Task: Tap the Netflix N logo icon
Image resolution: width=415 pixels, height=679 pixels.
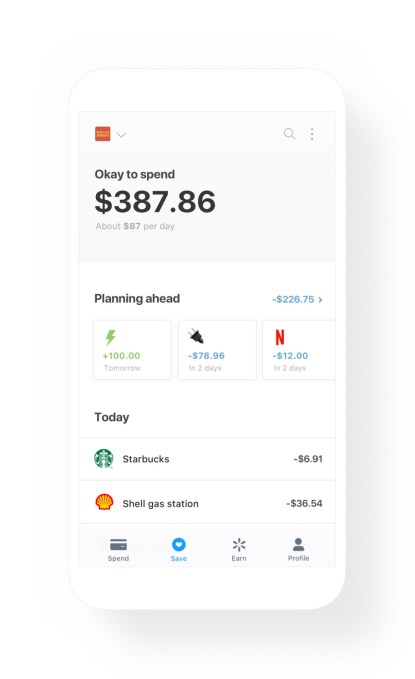Action: point(280,337)
